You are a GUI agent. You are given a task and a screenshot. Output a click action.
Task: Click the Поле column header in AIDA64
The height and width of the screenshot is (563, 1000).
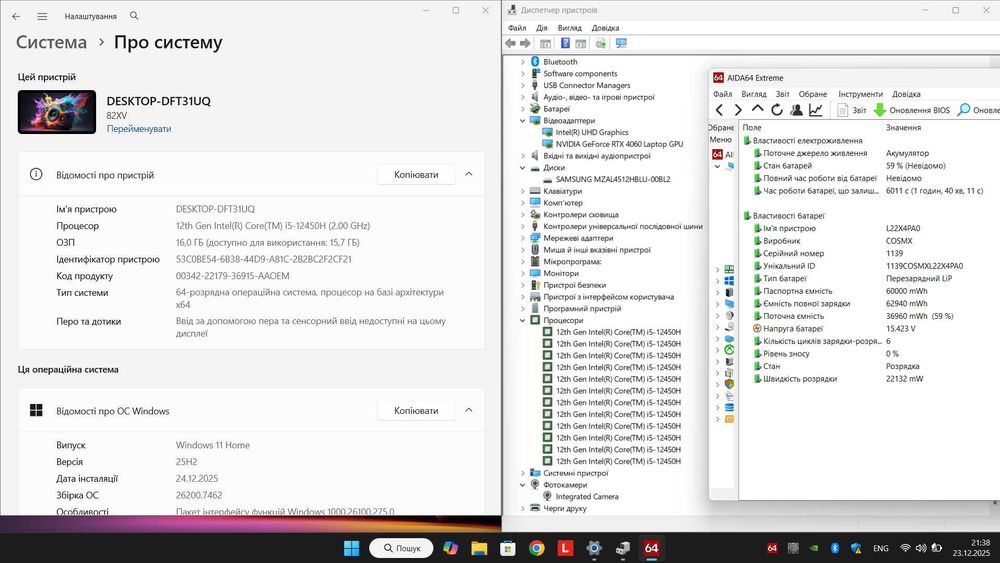pyautogui.click(x=752, y=128)
